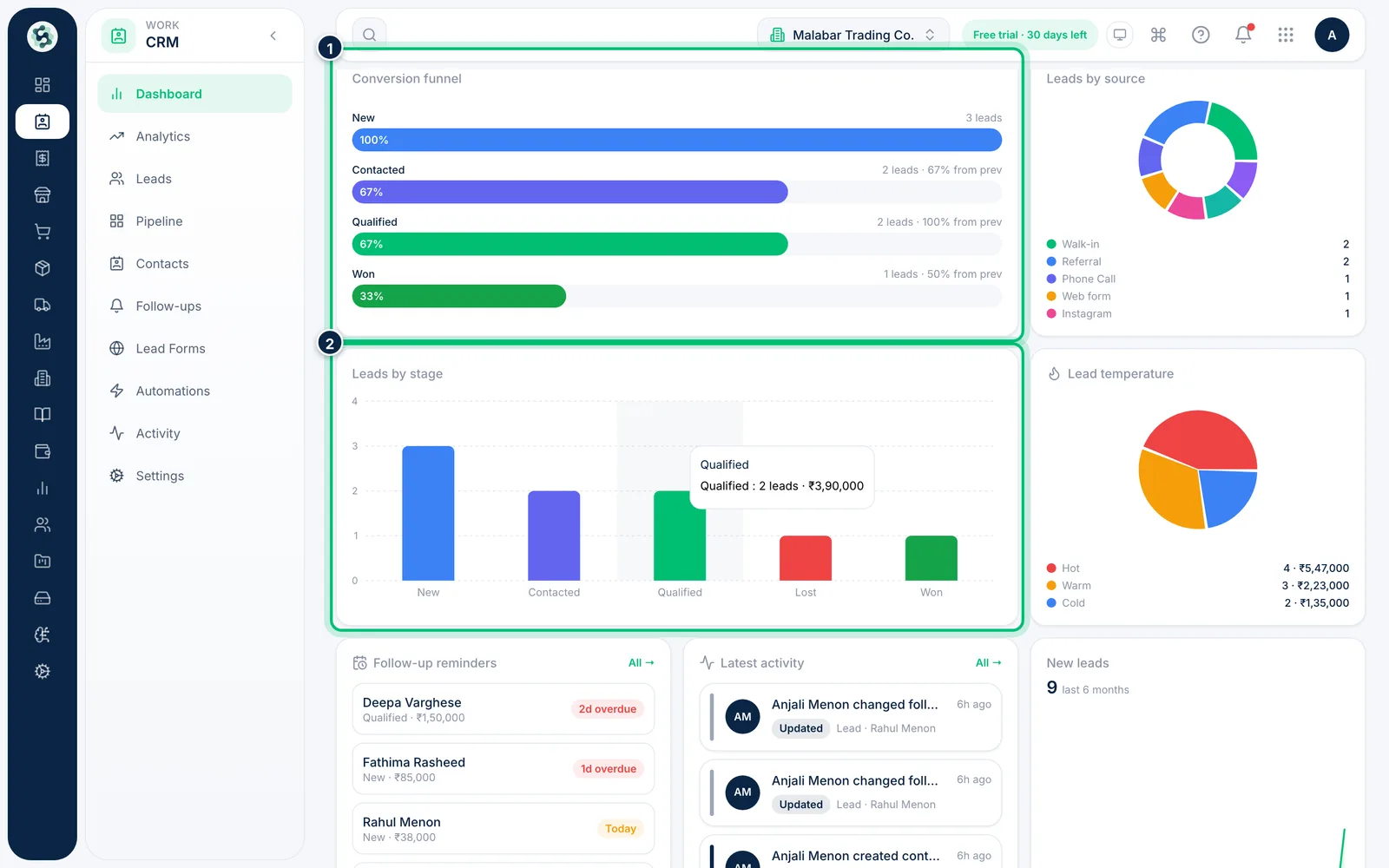Open the apps grid module in navy sidebar
The image size is (1389, 868).
tap(42, 85)
